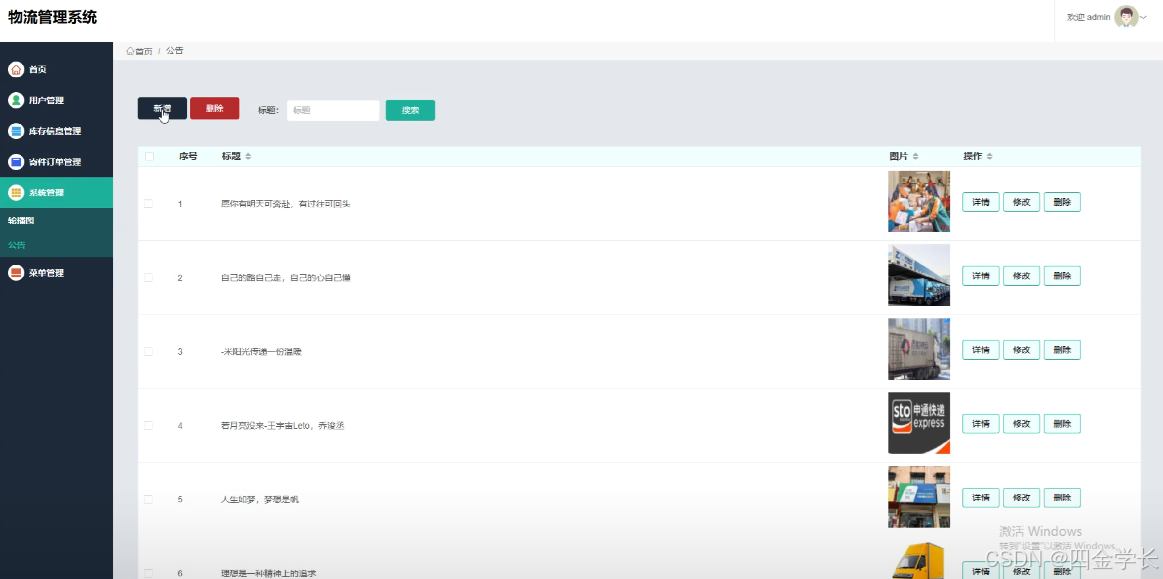Click the 标题 search input field
This screenshot has height=579, width=1163.
(333, 110)
